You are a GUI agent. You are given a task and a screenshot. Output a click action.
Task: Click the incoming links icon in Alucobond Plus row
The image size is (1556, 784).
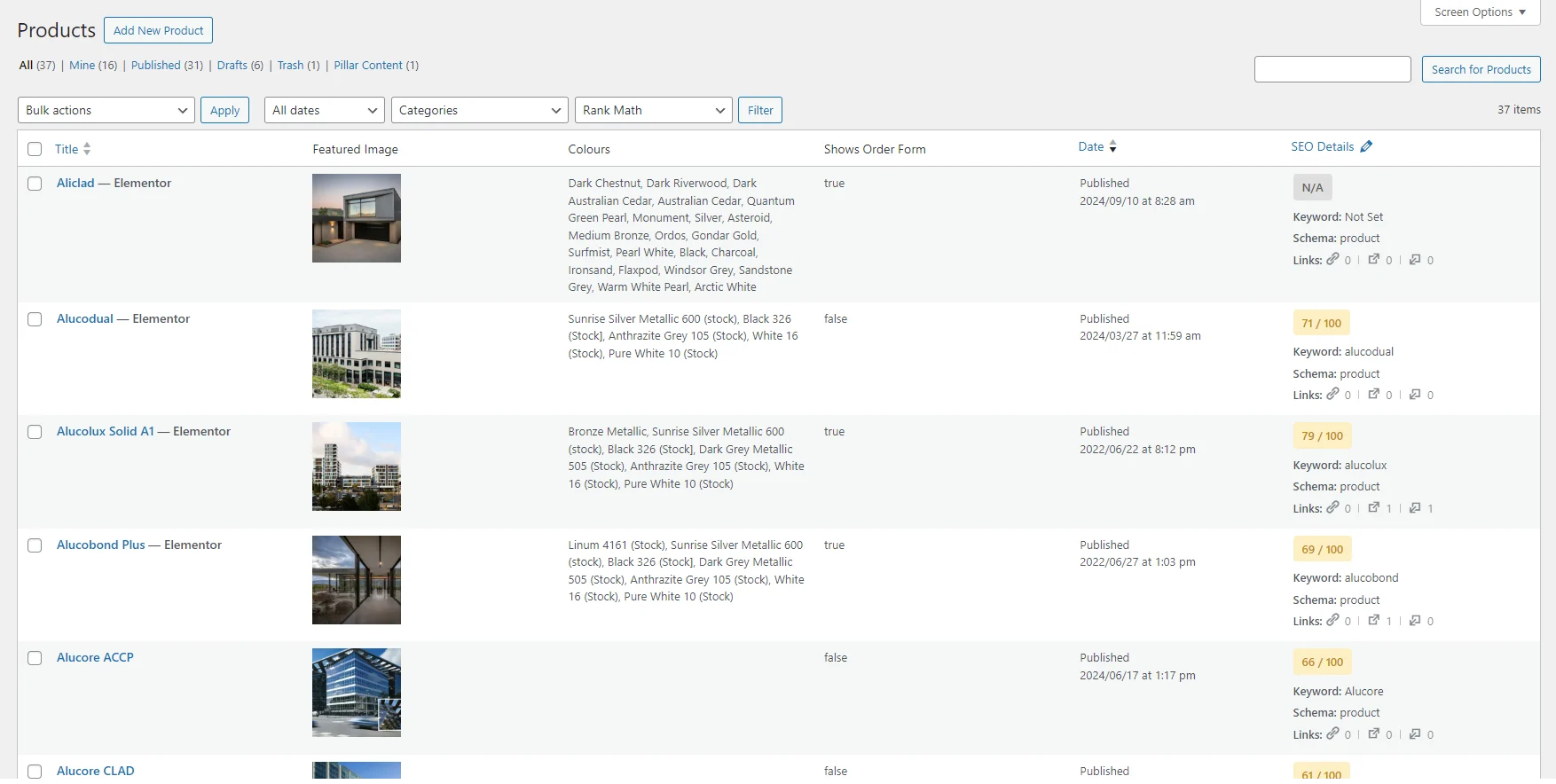click(x=1415, y=620)
